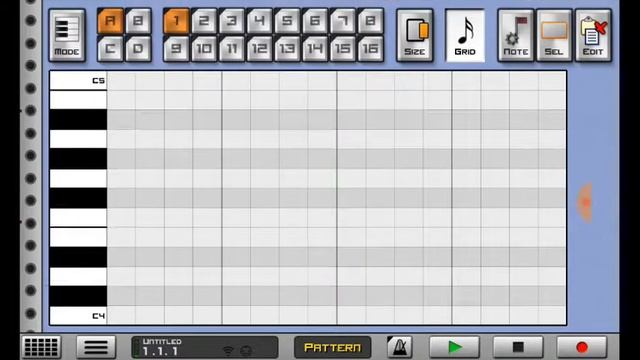Select pattern slot 11
Viewport: 640px width, 360px height.
pos(232,49)
